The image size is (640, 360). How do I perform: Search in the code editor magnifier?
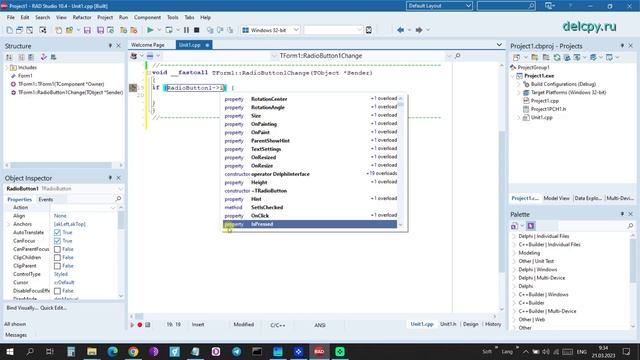click(458, 56)
